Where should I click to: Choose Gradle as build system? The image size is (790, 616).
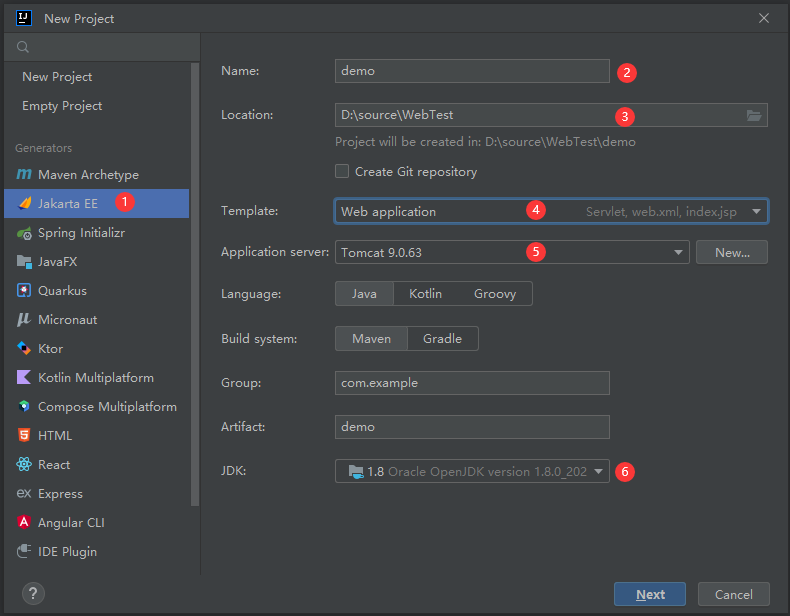tap(442, 338)
